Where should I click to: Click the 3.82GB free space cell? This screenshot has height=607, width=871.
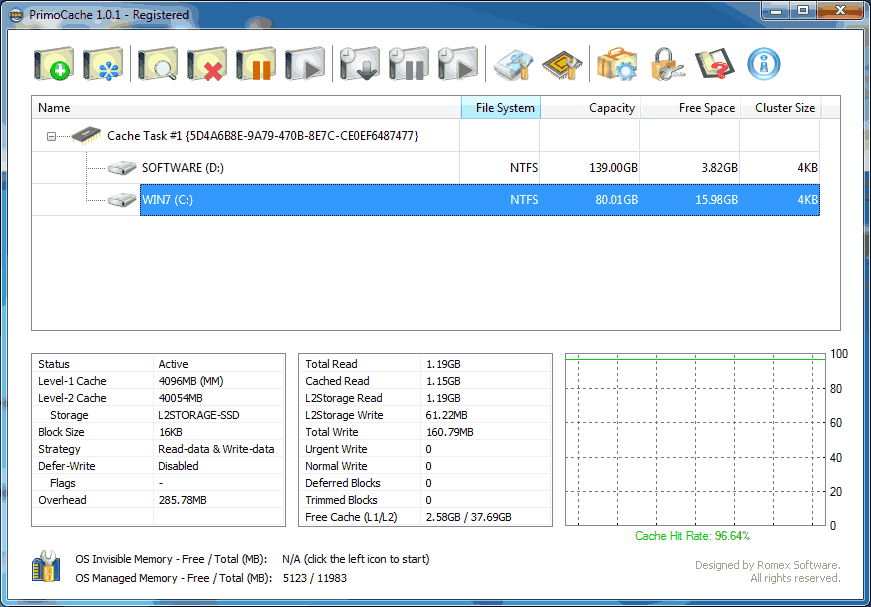tap(719, 168)
